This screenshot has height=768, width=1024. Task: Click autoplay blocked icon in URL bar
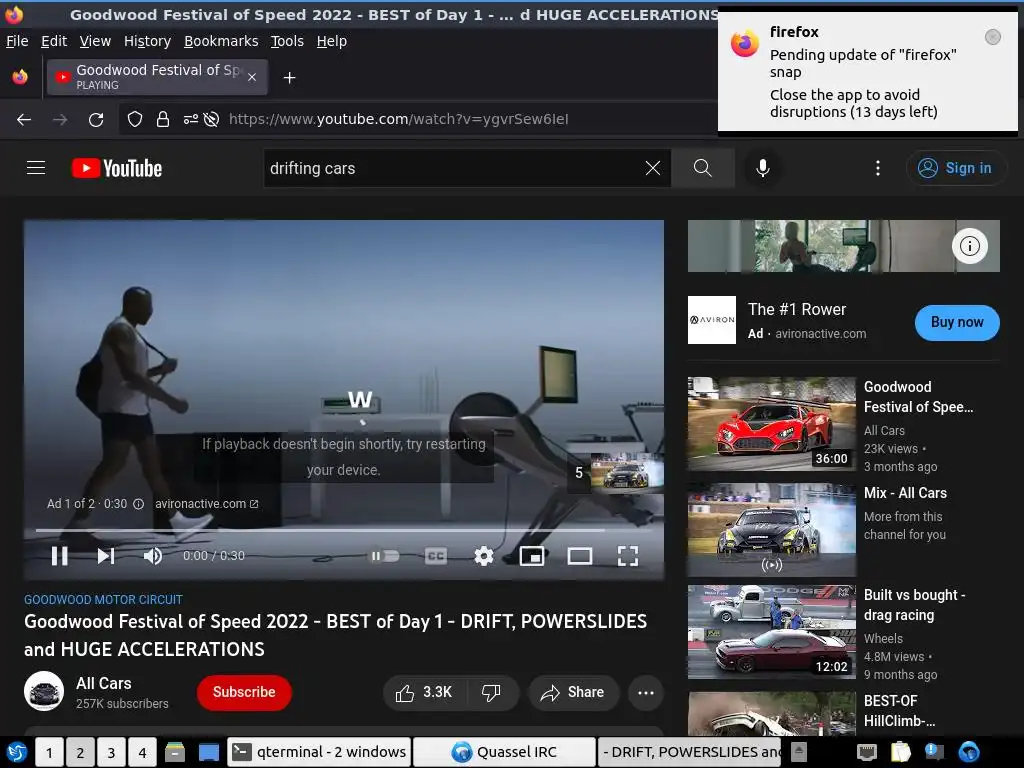(x=211, y=120)
